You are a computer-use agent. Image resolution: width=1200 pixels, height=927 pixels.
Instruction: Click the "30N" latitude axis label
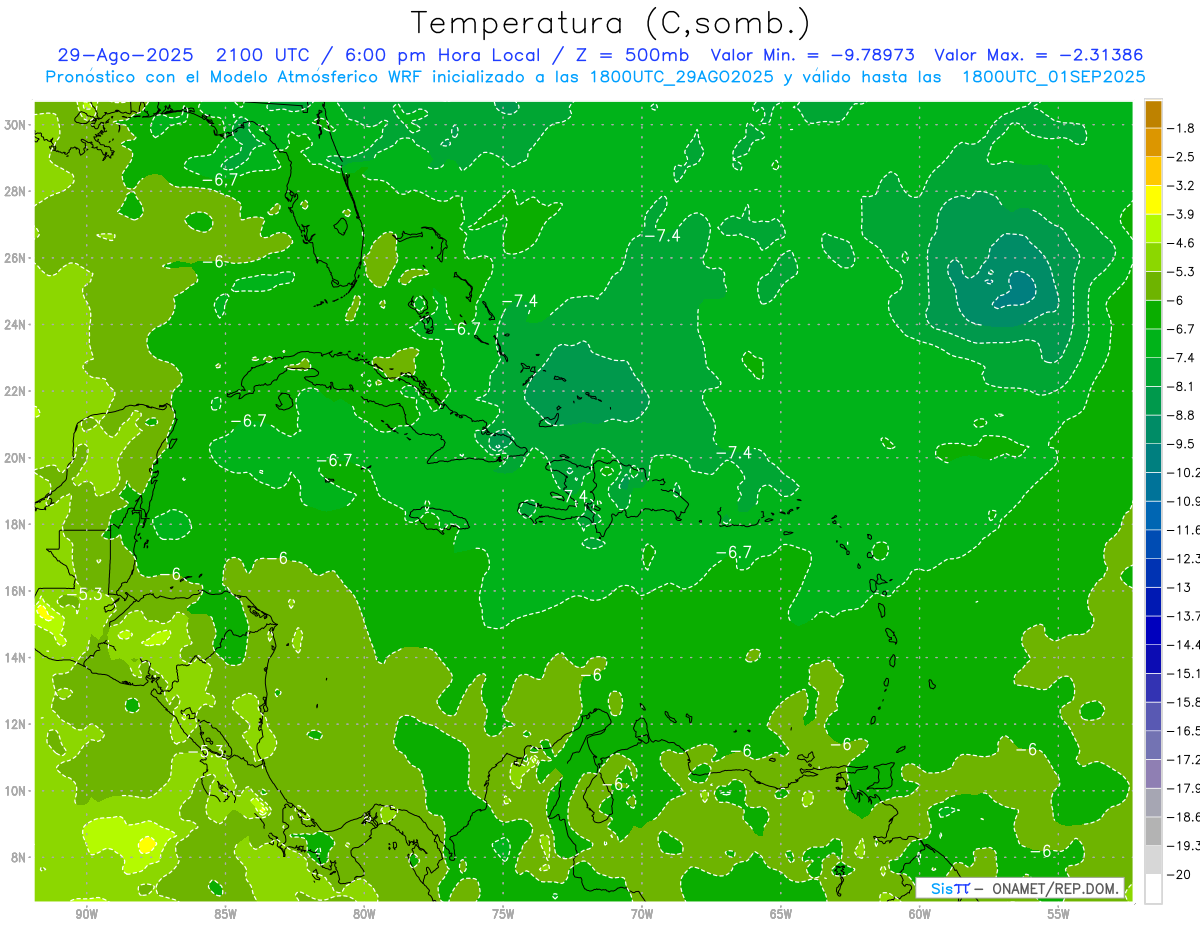point(15,125)
